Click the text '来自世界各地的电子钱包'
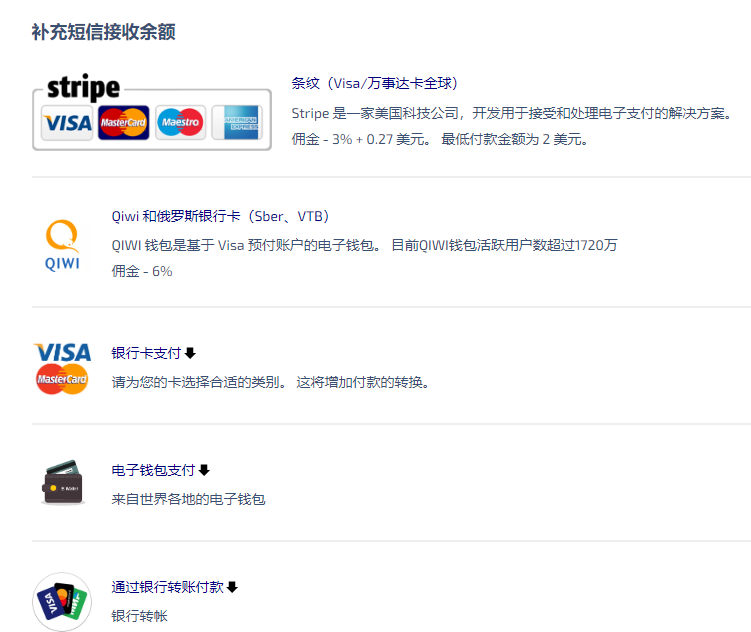This screenshot has height=632, width=751. click(x=188, y=499)
